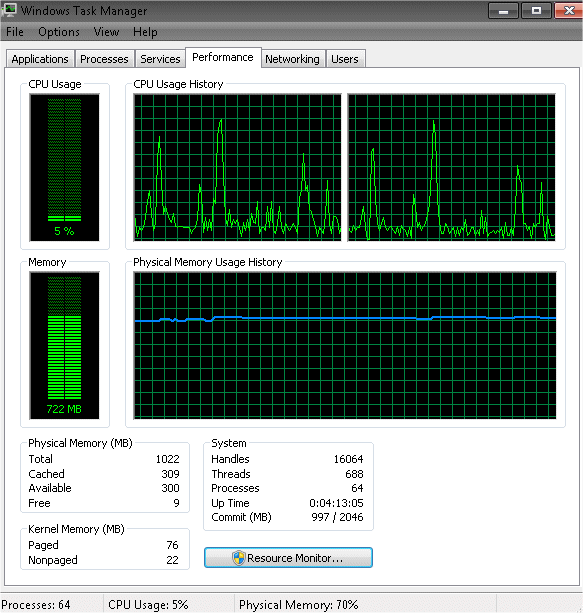583x613 pixels.
Task: Click the right CPU Usage History graph
Action: coord(452,167)
